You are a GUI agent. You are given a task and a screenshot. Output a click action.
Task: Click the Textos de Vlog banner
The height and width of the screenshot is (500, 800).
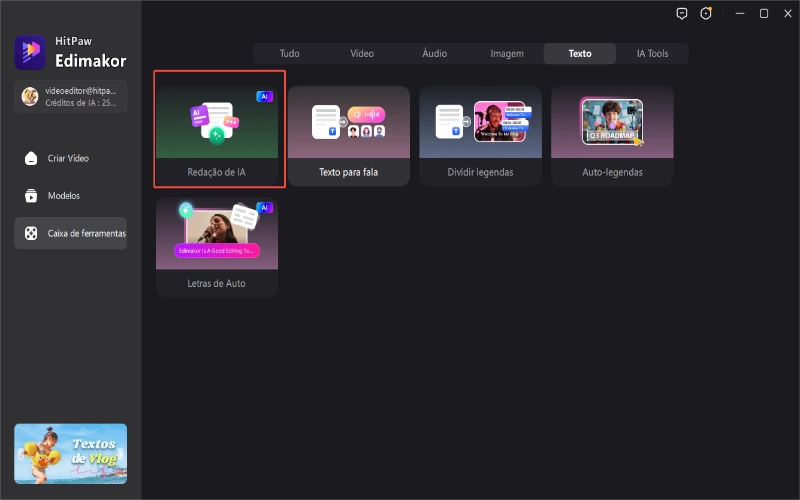(70, 453)
